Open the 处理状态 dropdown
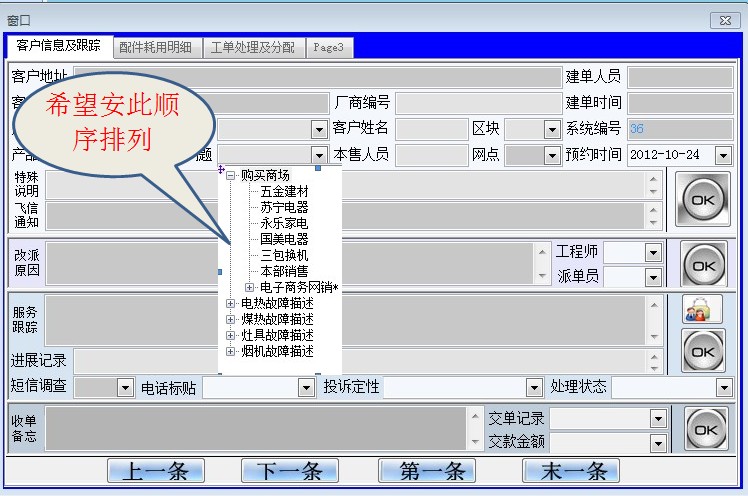The image size is (748, 496). pos(723,388)
